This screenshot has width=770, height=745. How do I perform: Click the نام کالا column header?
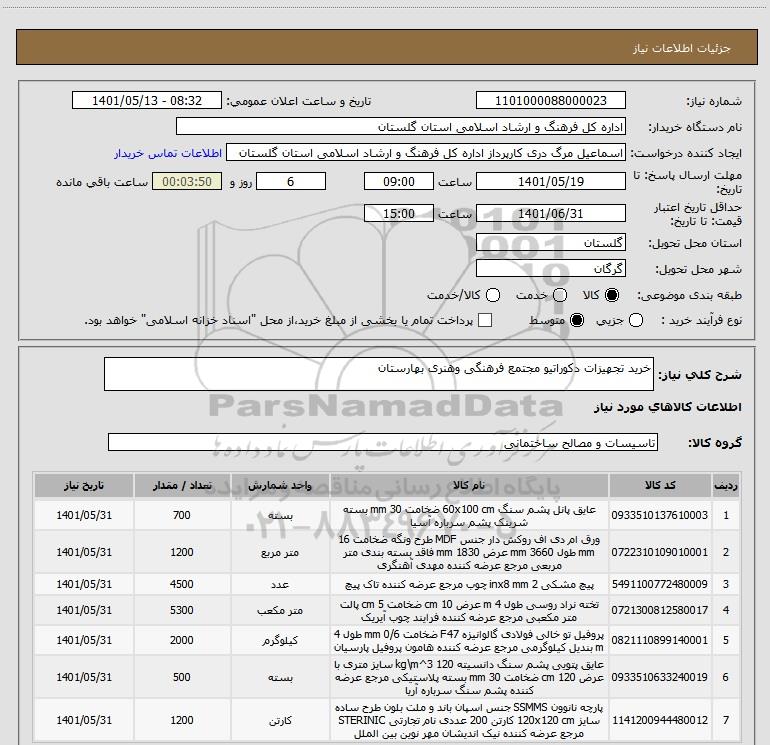pyautogui.click(x=469, y=486)
